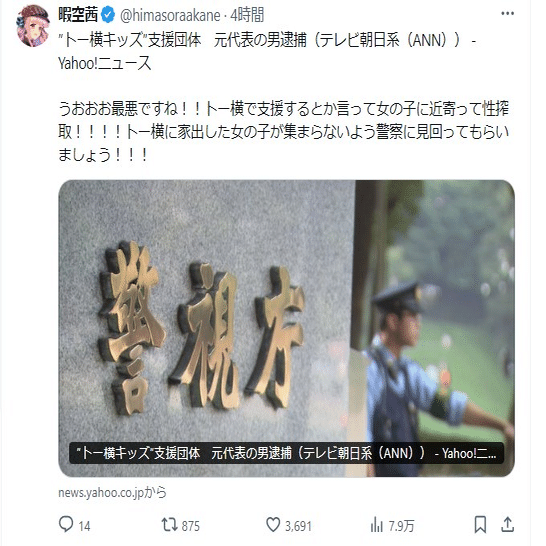
Task: Click the share upload icon
Action: 507,524
